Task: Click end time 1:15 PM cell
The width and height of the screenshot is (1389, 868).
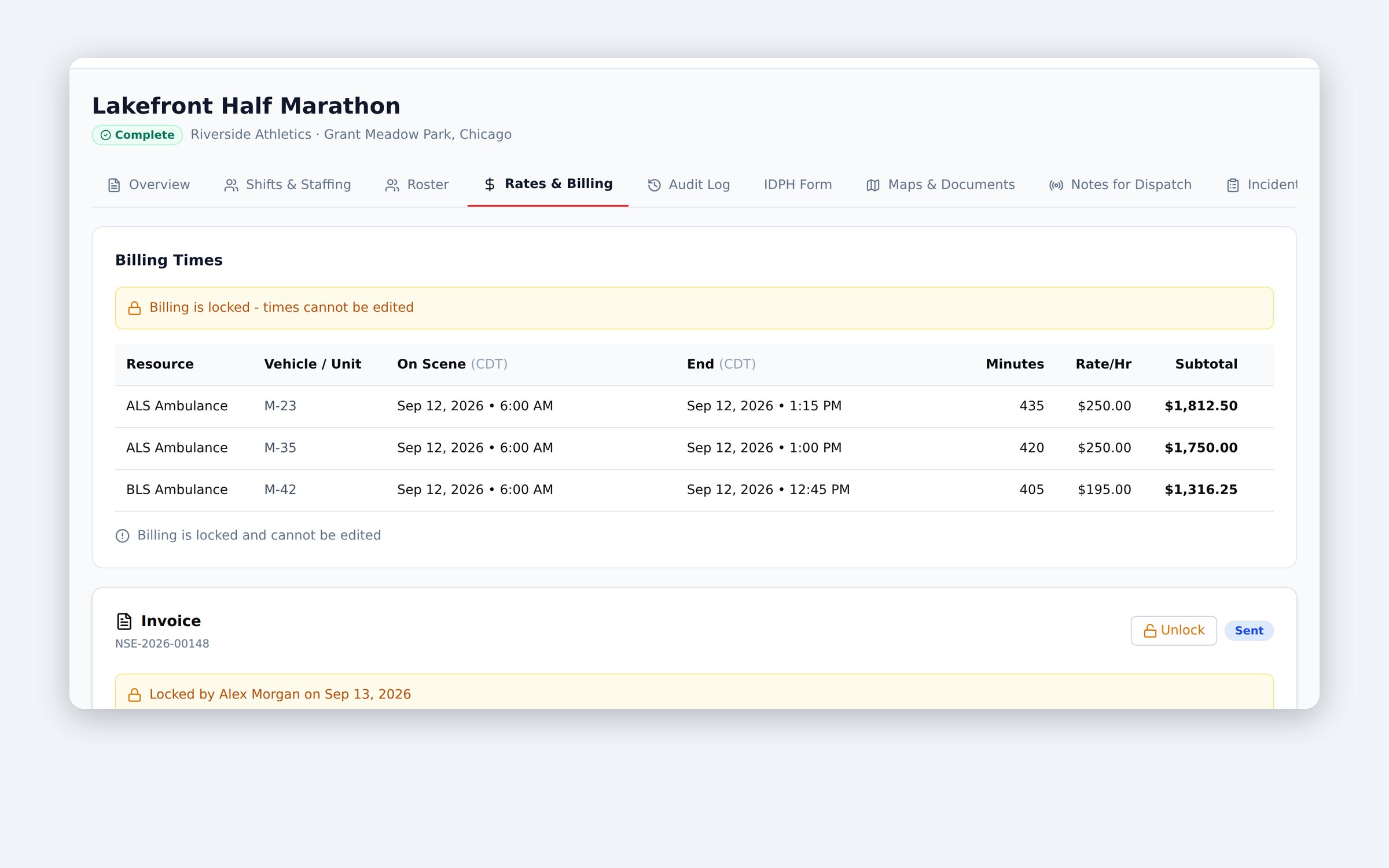Action: pos(764,406)
